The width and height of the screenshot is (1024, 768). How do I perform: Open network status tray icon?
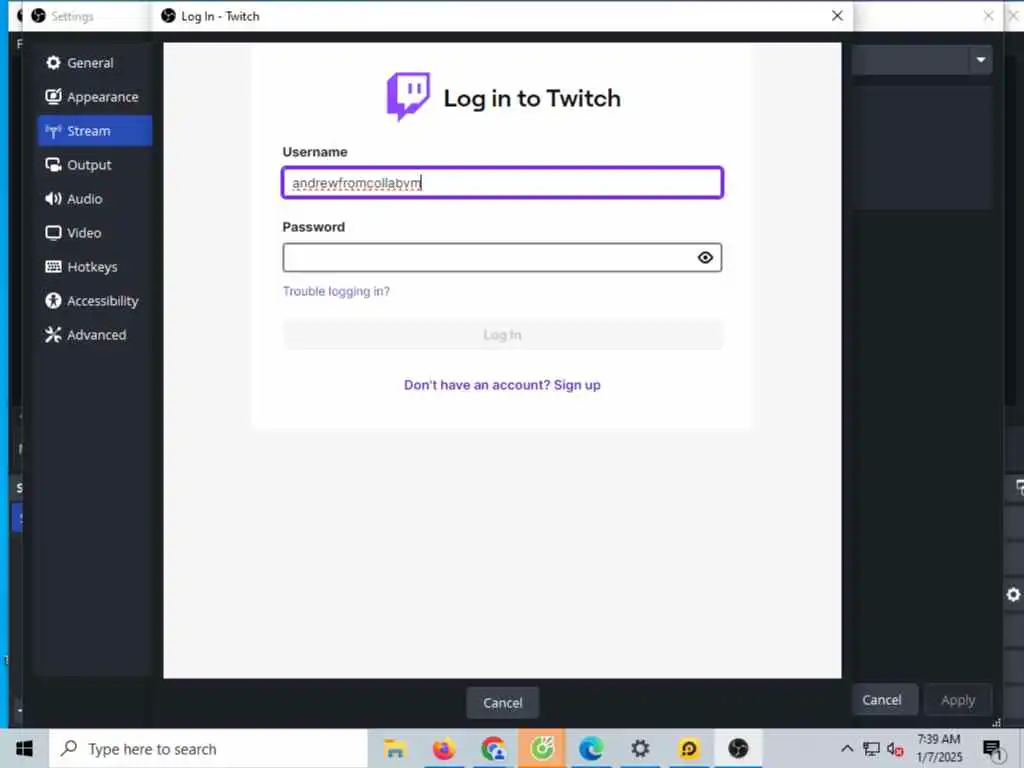click(871, 748)
